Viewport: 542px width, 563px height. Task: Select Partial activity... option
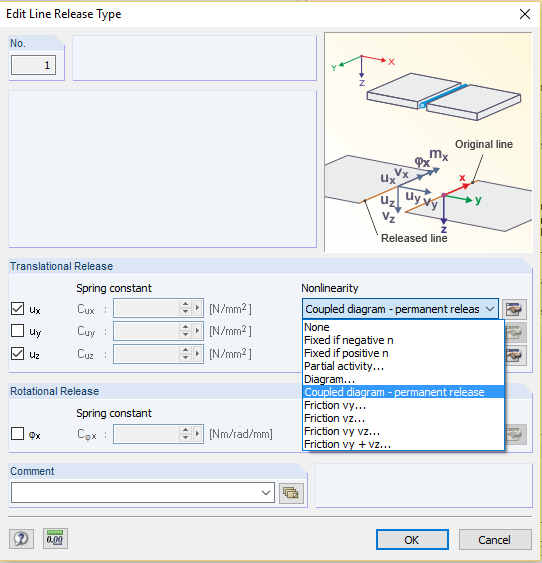tap(403, 366)
